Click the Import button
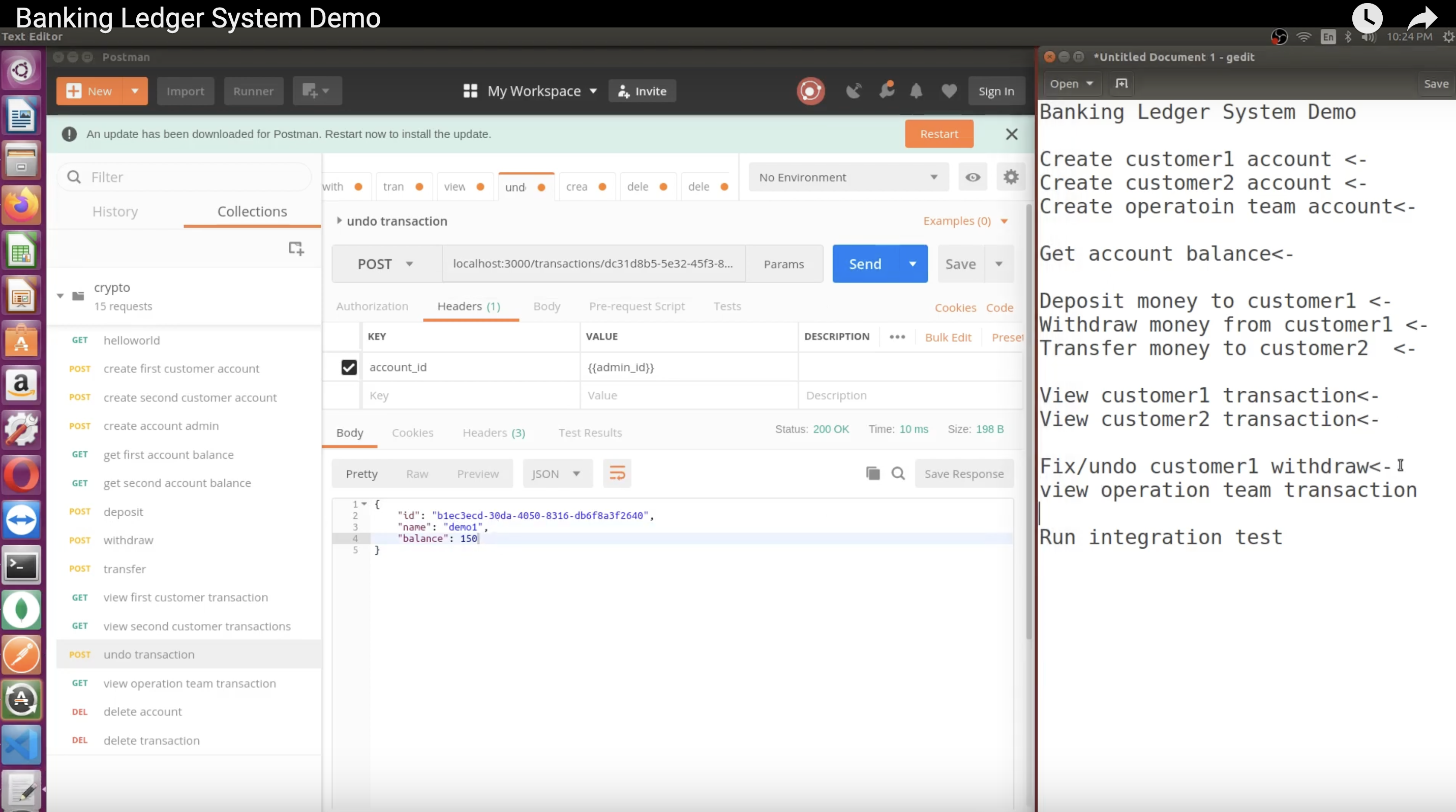1456x812 pixels. coord(185,91)
